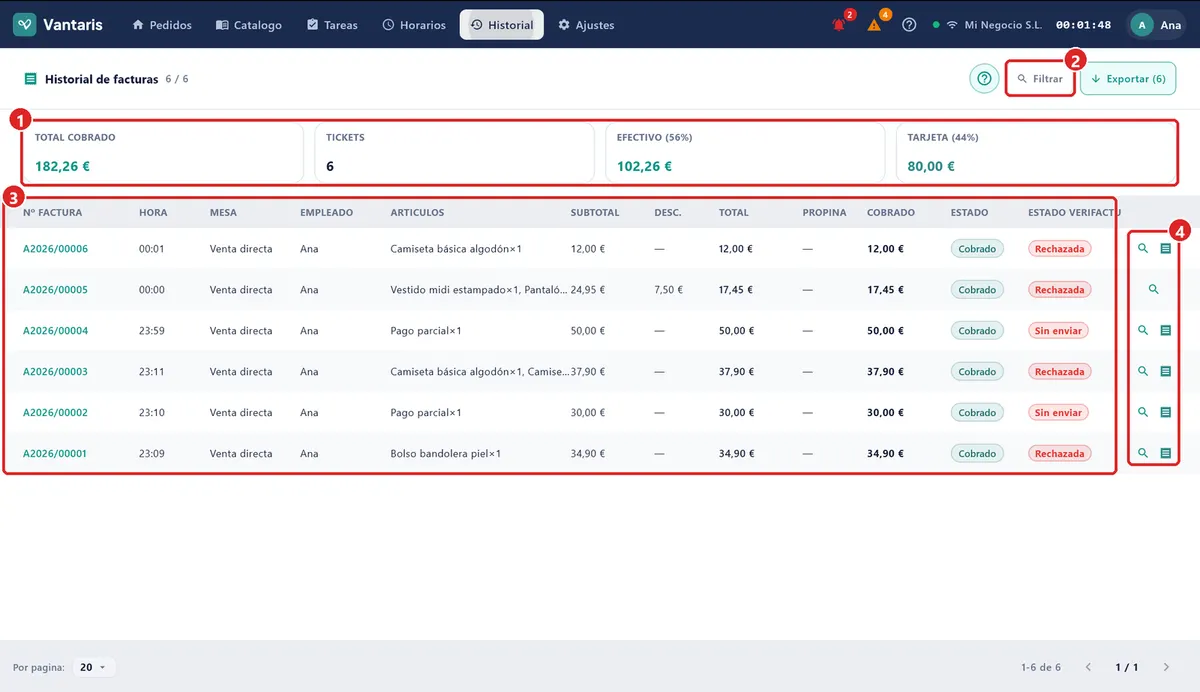Image resolution: width=1200 pixels, height=692 pixels.
Task: View details of invoice A2026/00004 with magnifier
Action: pyautogui.click(x=1143, y=330)
